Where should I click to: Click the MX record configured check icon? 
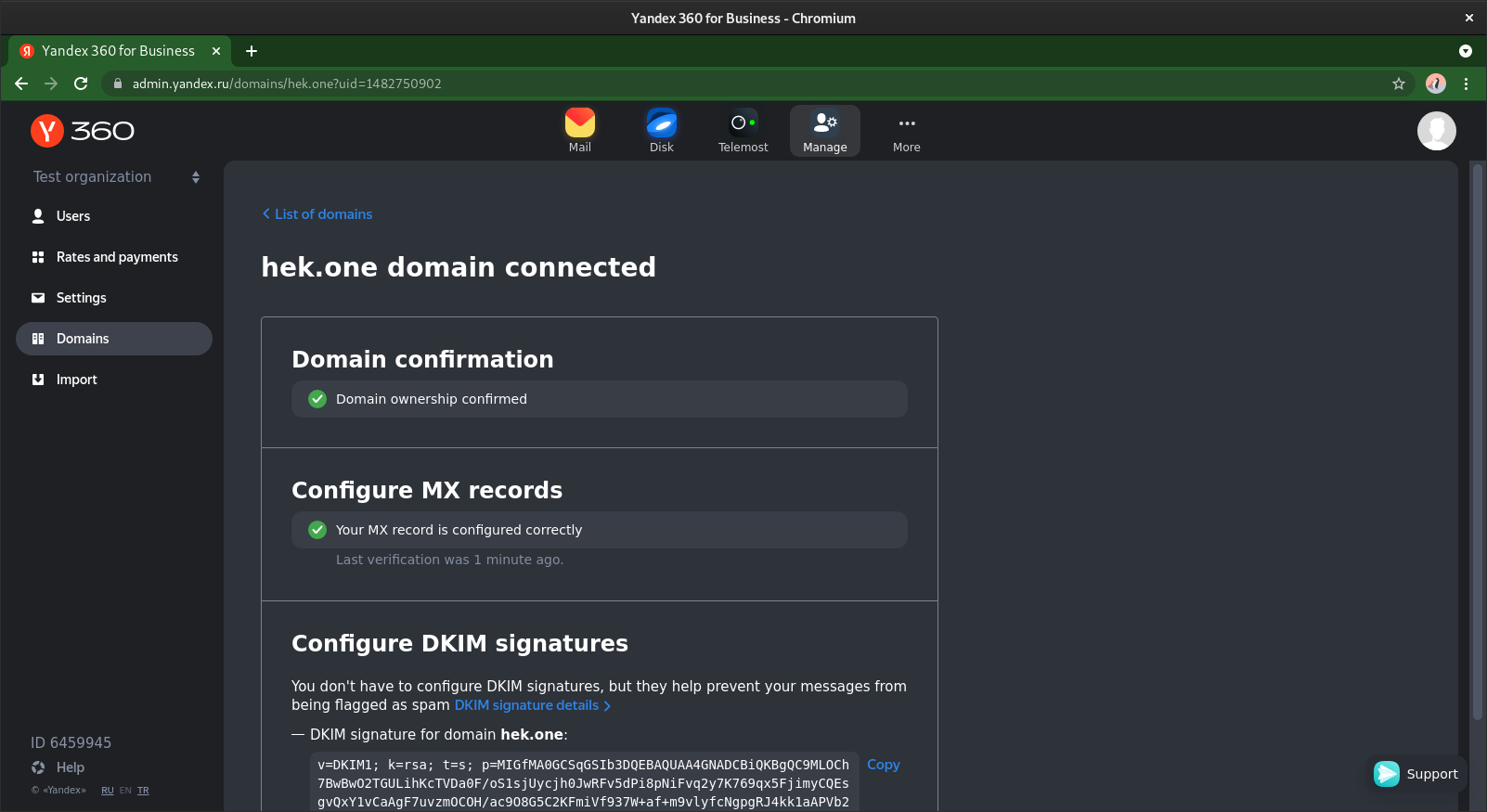[x=317, y=530]
